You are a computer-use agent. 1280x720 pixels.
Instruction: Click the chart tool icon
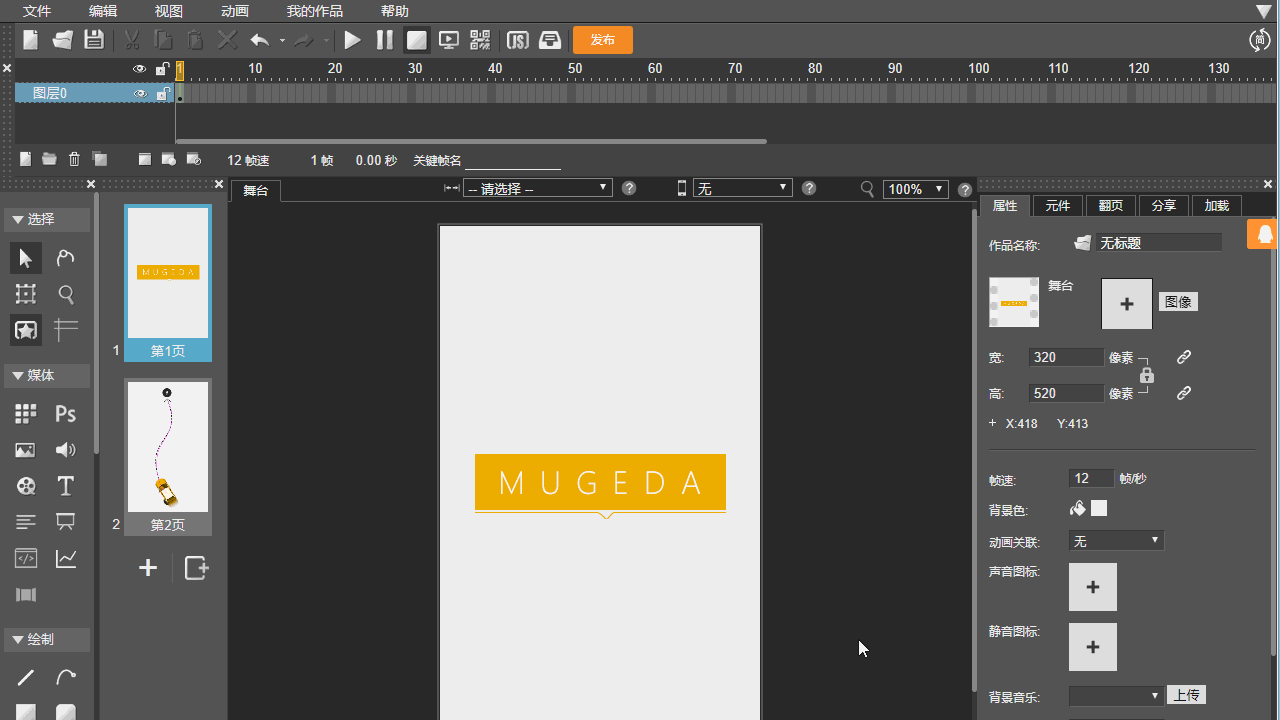click(x=66, y=558)
